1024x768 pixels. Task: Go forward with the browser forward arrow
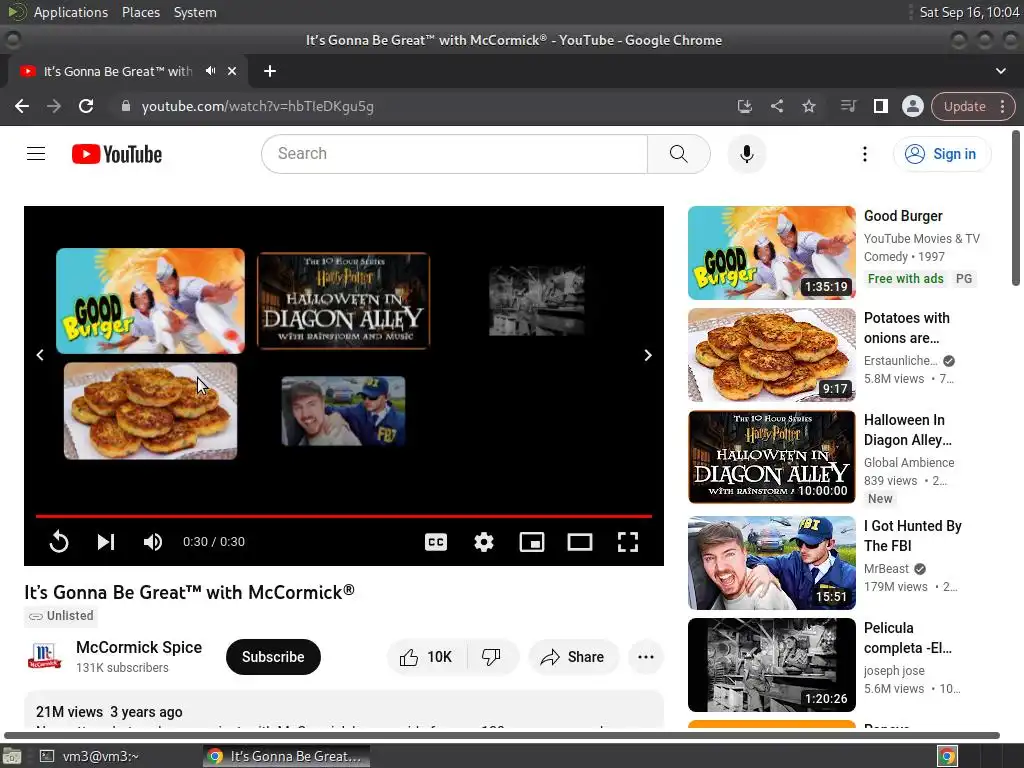[54, 106]
